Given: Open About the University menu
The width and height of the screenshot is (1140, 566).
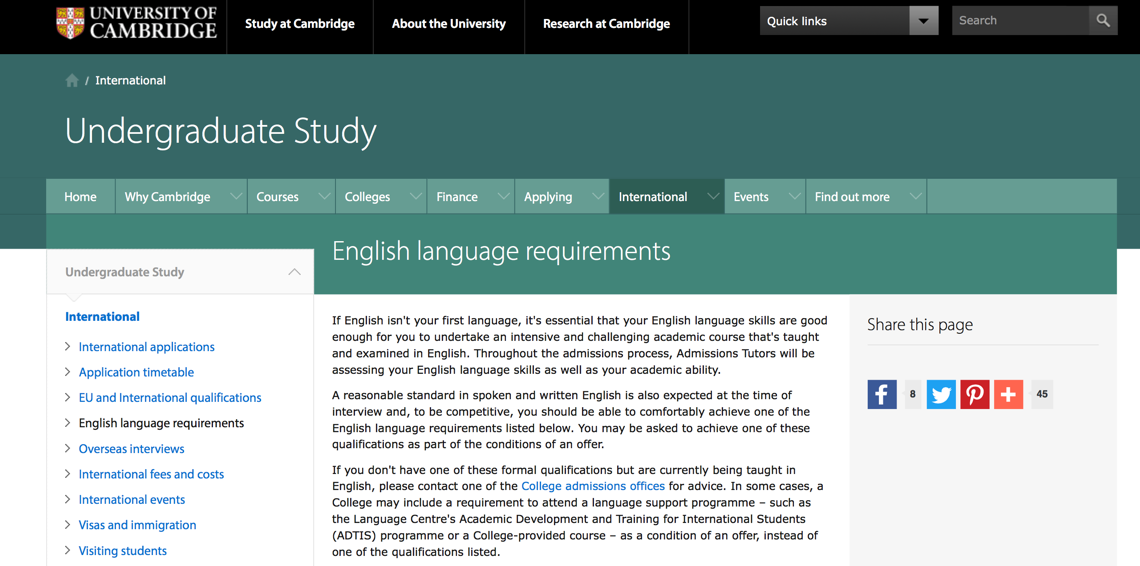Looking at the screenshot, I should click(449, 24).
